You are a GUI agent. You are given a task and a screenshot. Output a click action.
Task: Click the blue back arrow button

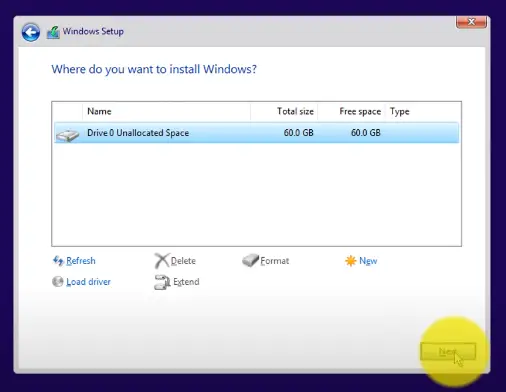(31, 32)
